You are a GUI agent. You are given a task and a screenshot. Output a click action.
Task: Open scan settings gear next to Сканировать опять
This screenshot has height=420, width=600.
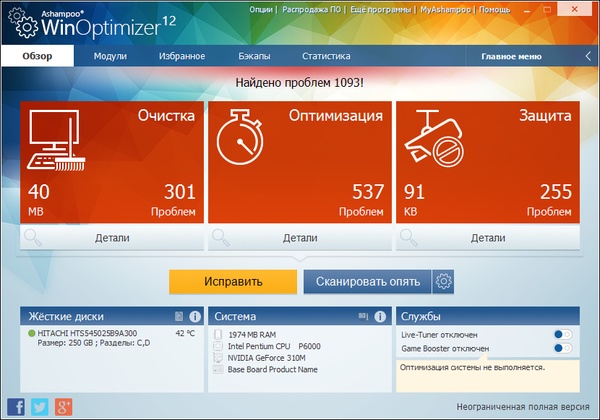click(444, 281)
